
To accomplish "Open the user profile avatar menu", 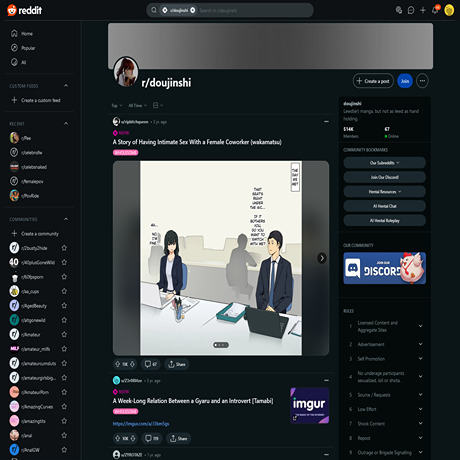I will point(449,10).
